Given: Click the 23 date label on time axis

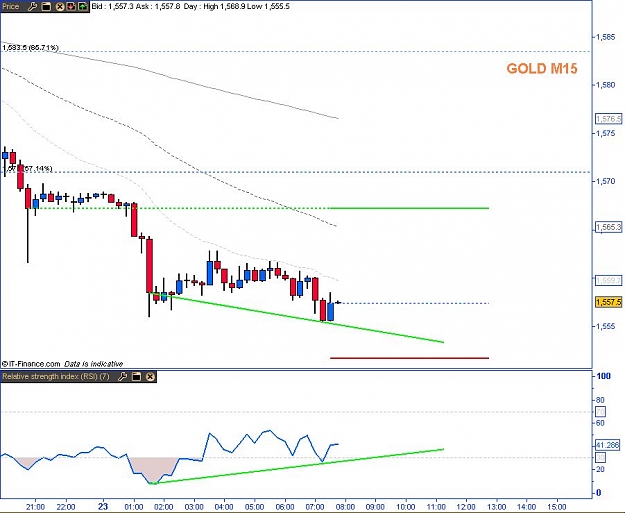Looking at the screenshot, I should point(103,506).
